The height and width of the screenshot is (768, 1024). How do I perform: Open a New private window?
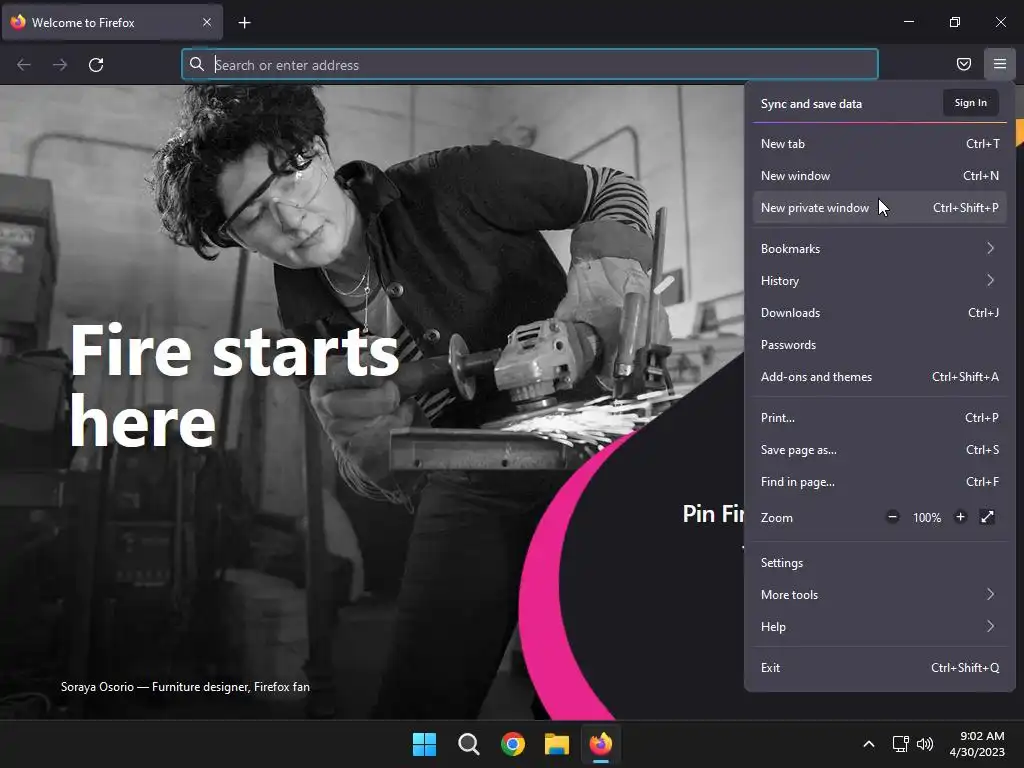click(x=880, y=208)
